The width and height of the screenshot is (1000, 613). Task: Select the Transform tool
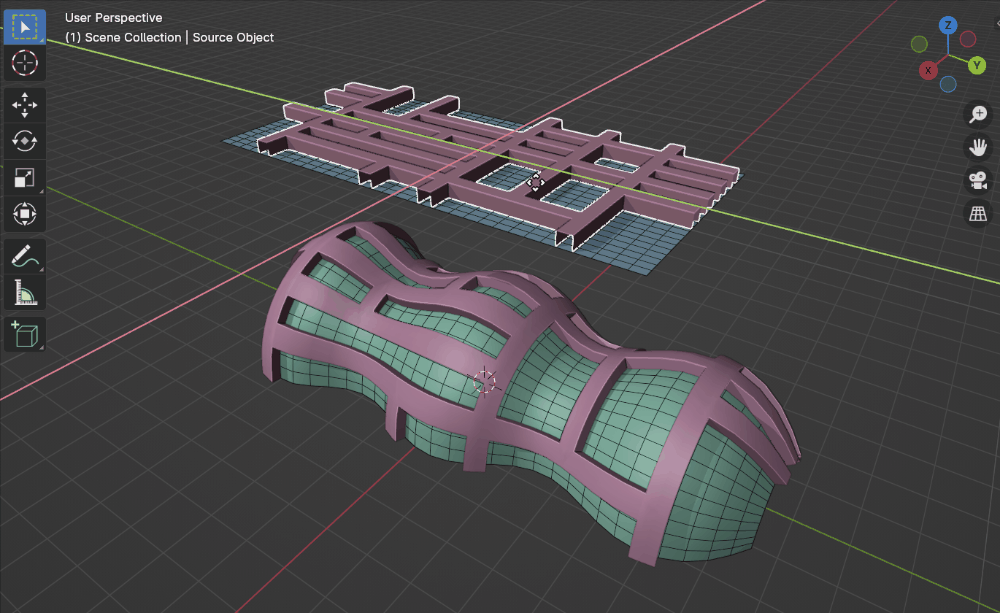[24, 214]
